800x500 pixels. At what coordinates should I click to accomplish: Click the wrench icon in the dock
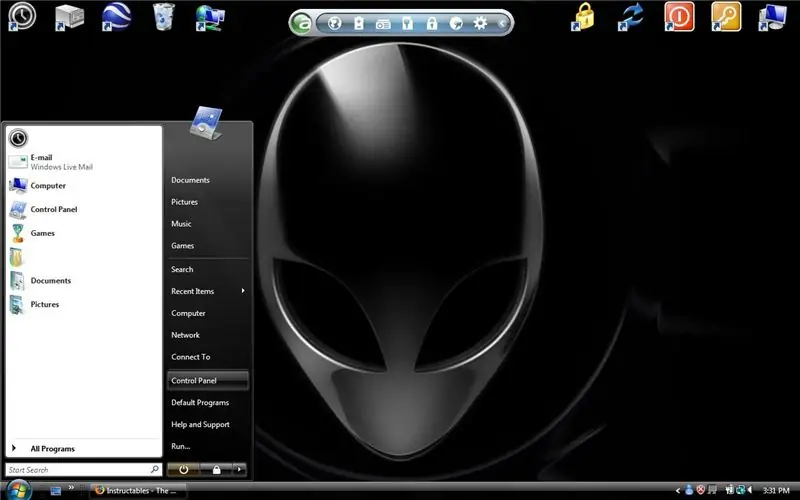point(408,23)
